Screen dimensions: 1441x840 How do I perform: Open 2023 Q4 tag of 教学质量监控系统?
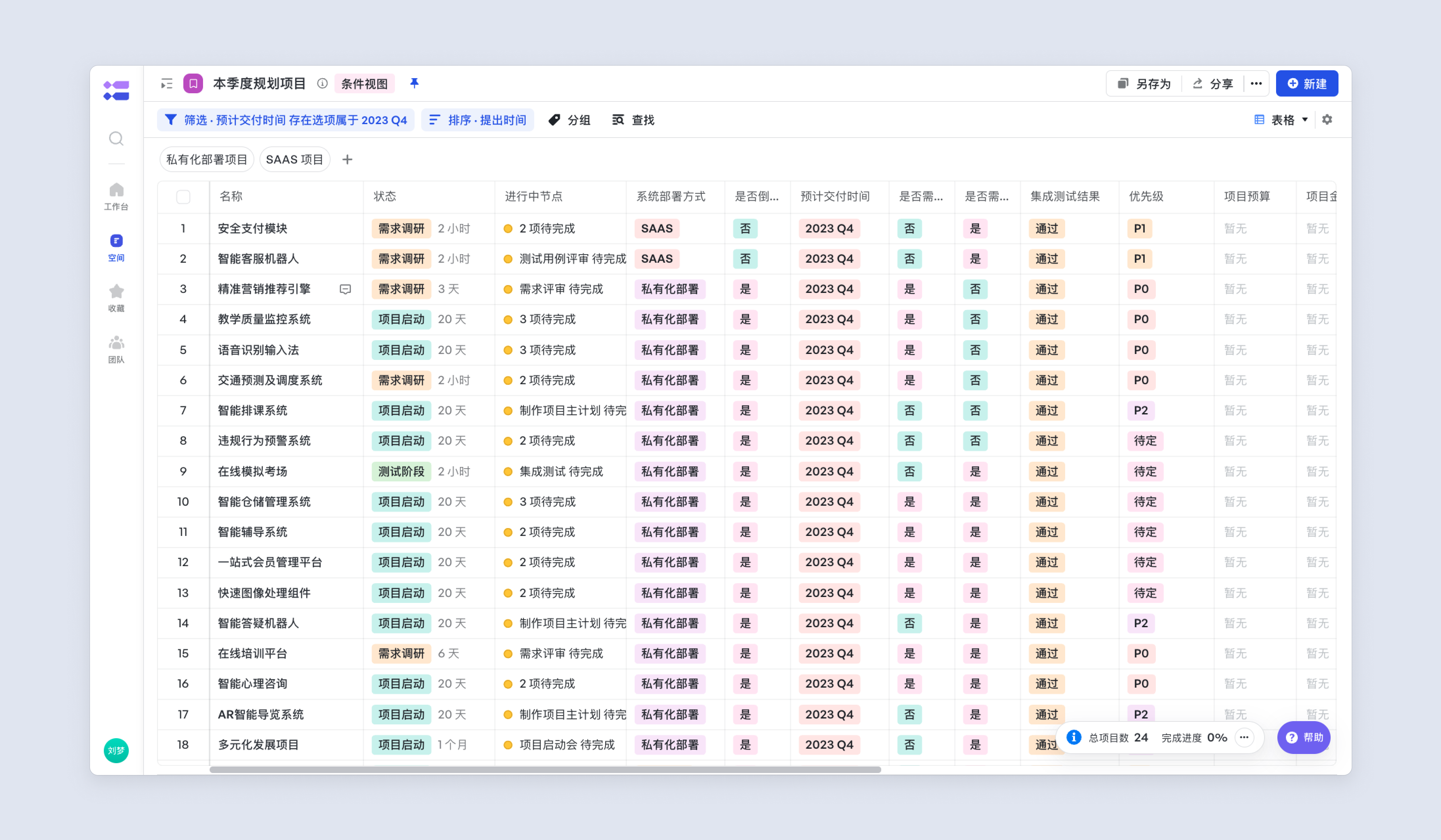coord(829,320)
